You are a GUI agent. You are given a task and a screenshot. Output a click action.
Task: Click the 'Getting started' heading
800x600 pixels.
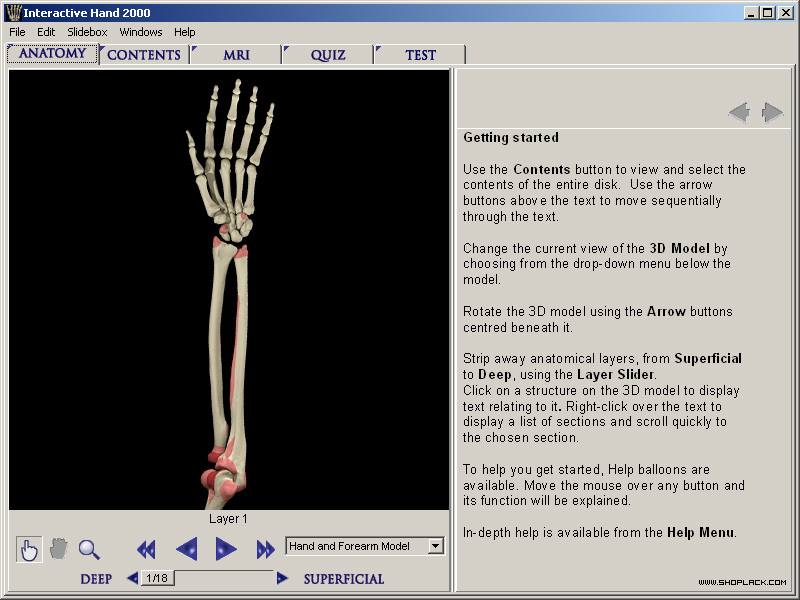511,138
